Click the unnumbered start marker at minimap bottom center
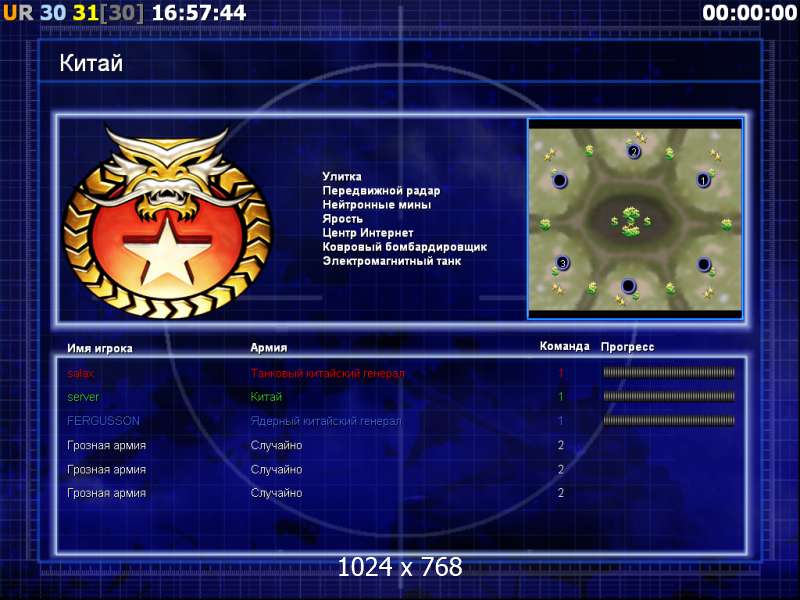The height and width of the screenshot is (600, 800). (629, 285)
